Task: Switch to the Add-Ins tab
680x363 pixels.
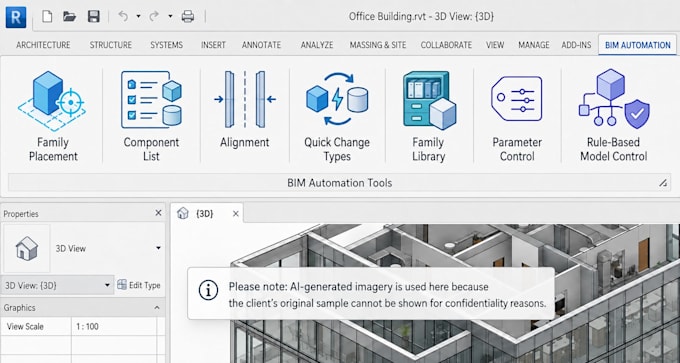Action: click(x=576, y=45)
